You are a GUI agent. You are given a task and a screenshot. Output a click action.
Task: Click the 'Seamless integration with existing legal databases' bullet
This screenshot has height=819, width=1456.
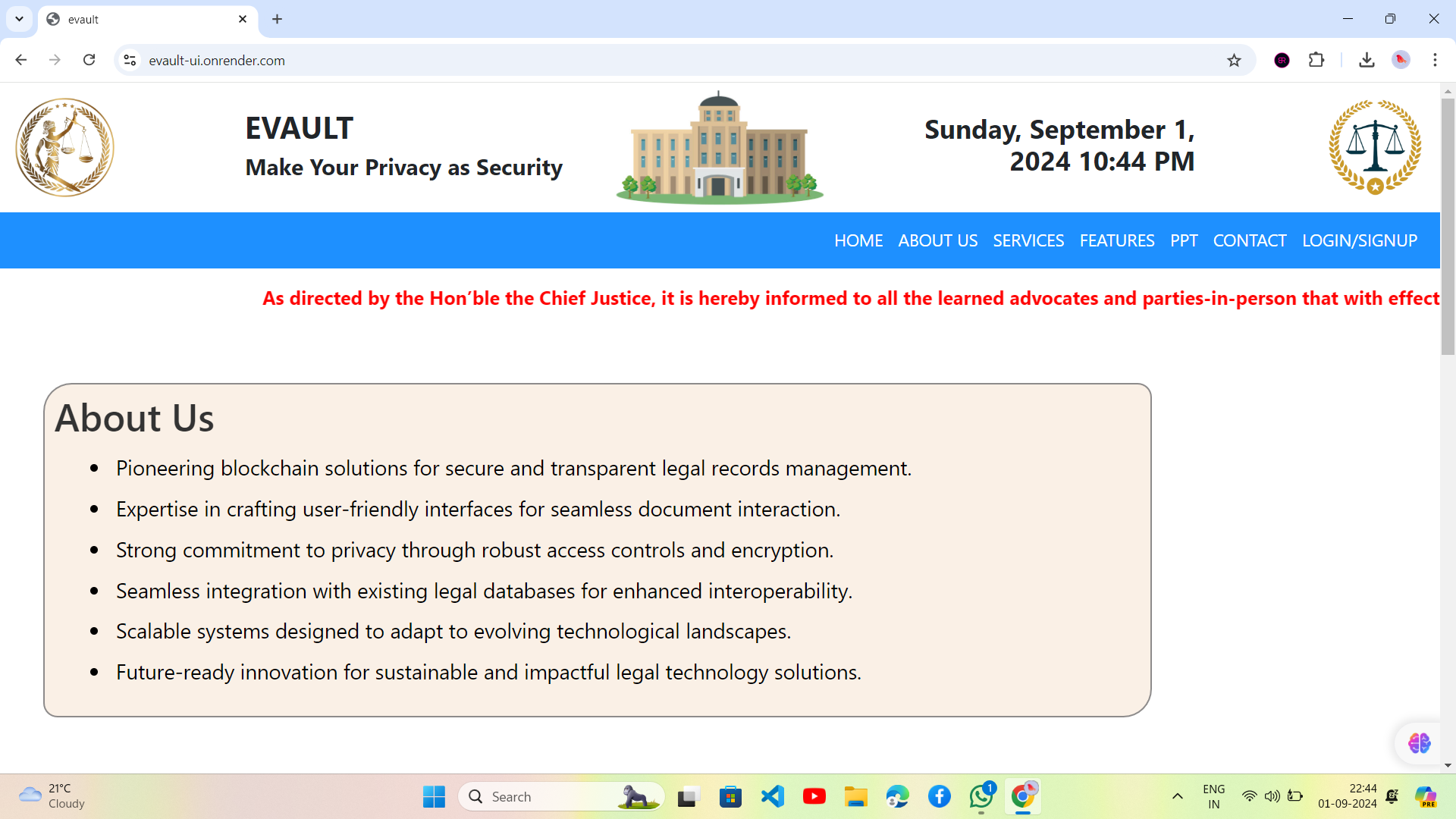click(484, 591)
